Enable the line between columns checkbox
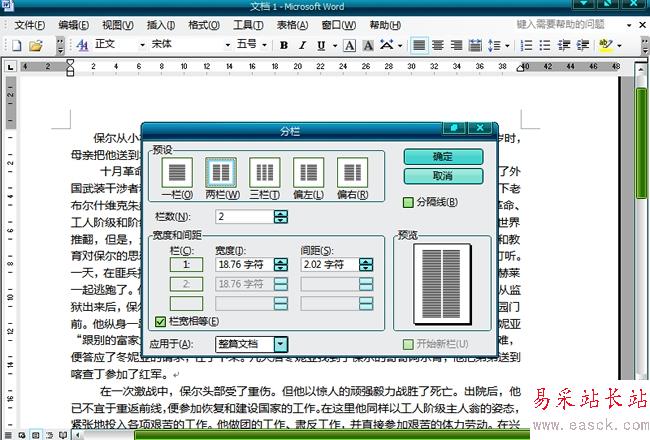Viewport: 650px width, 440px height. [x=408, y=202]
